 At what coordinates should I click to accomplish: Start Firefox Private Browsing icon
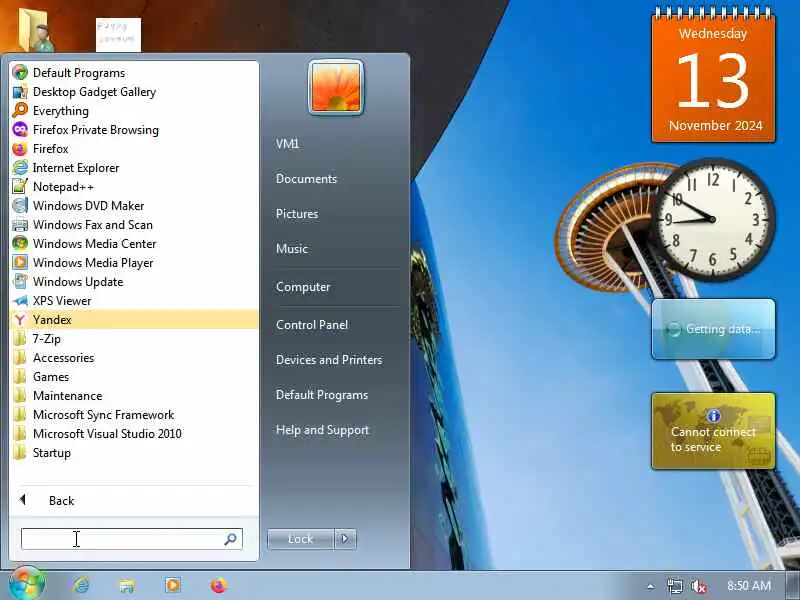click(x=20, y=130)
